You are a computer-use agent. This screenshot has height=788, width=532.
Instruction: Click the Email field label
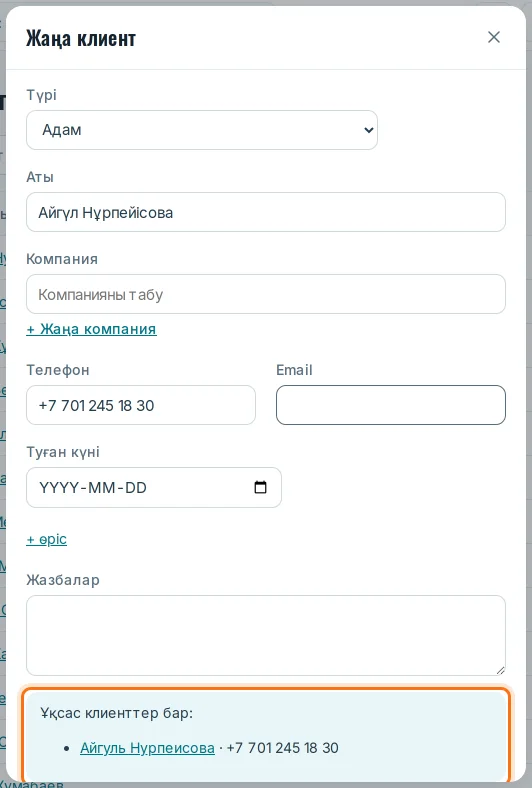coord(294,370)
